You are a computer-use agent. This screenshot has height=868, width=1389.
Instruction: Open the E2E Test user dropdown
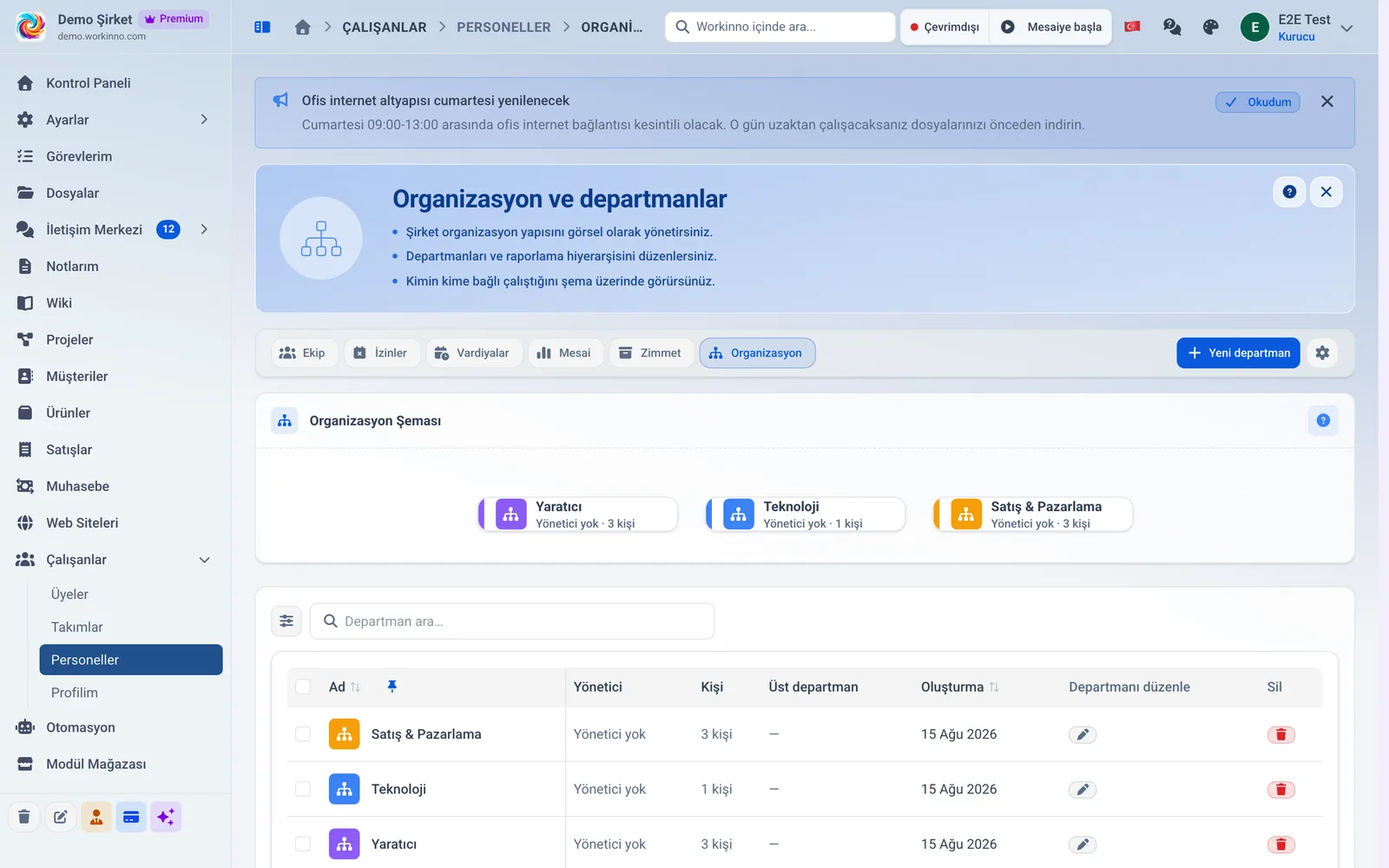click(1297, 28)
